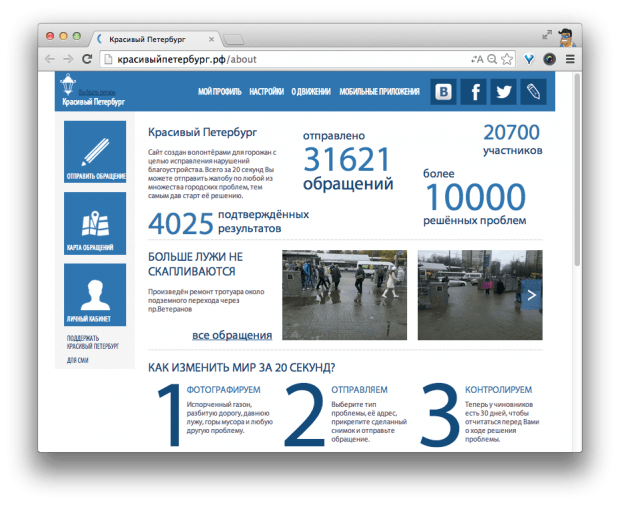Open the map tile 'Карта обращений'
Image resolution: width=620 pixels, height=505 pixels.
(95, 224)
